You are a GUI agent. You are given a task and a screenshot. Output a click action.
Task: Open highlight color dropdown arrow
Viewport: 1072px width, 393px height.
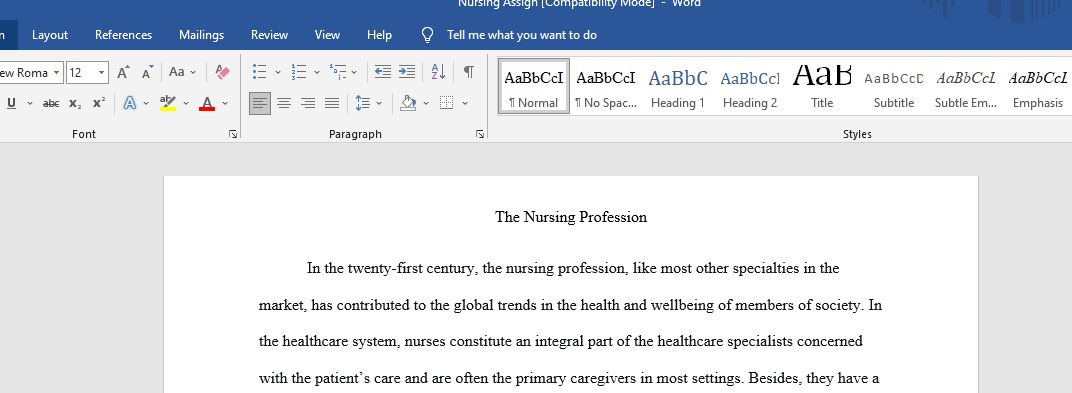pos(185,103)
